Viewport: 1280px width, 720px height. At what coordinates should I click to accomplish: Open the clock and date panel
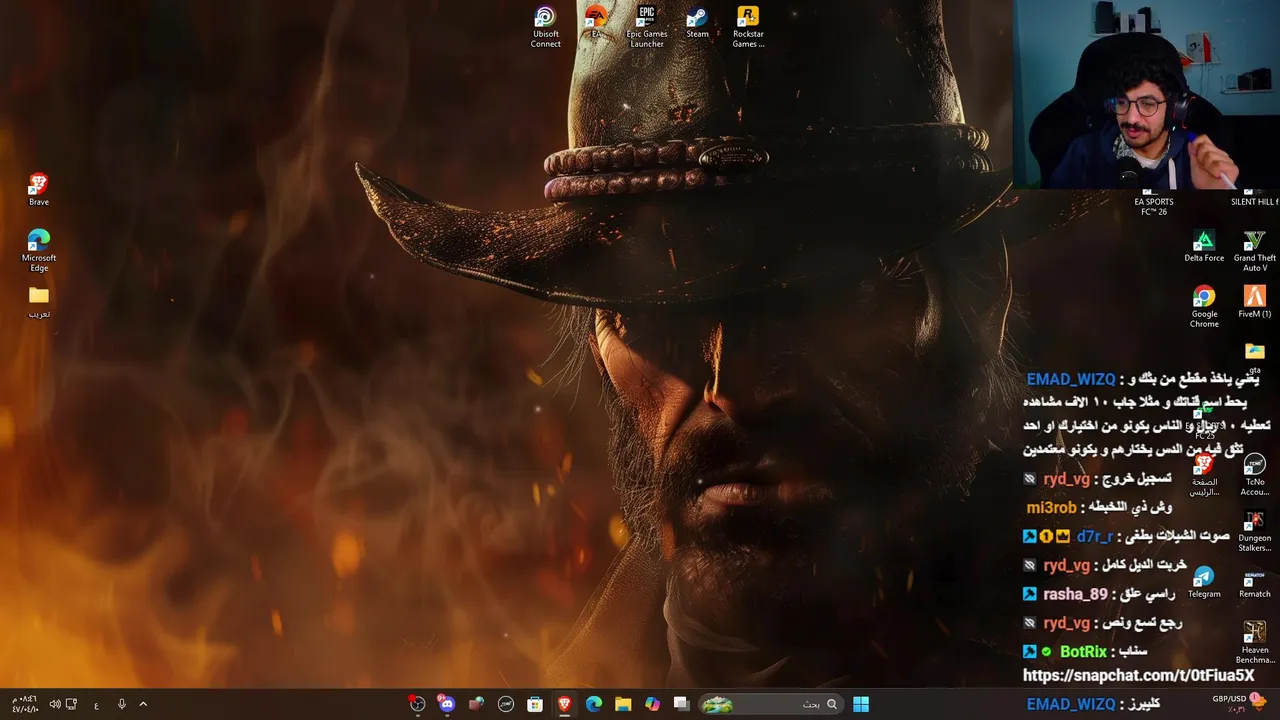click(x=24, y=704)
